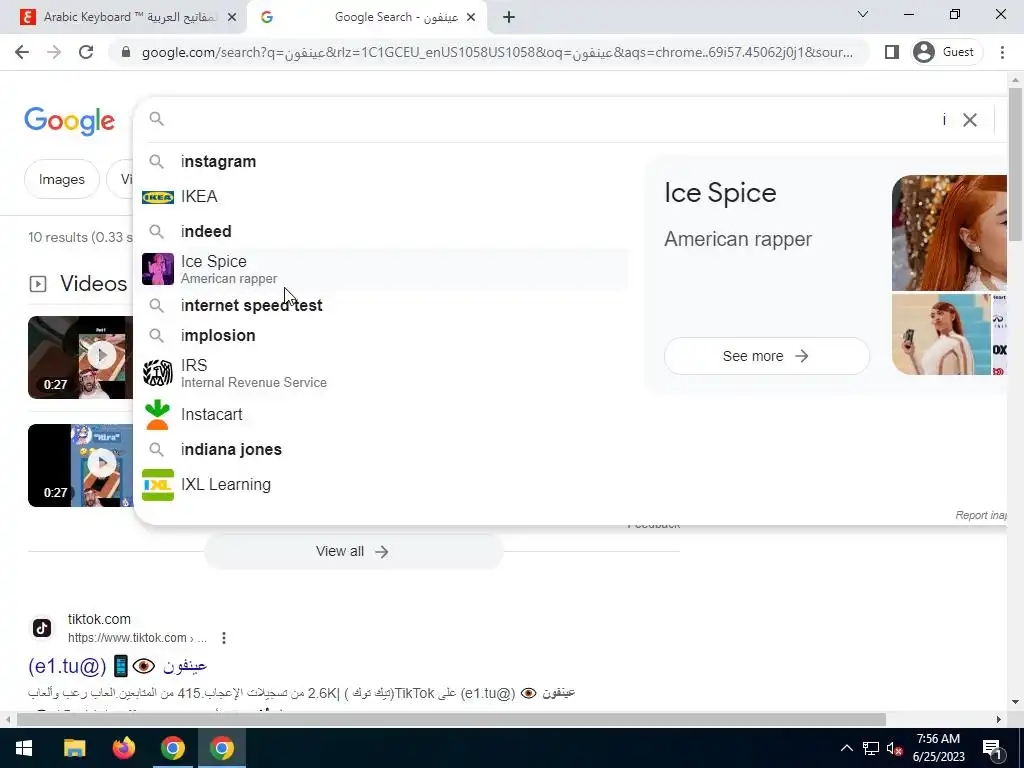Click the tiktok.com URL breadcrumb
Viewport: 1024px width, 768px height.
point(137,637)
